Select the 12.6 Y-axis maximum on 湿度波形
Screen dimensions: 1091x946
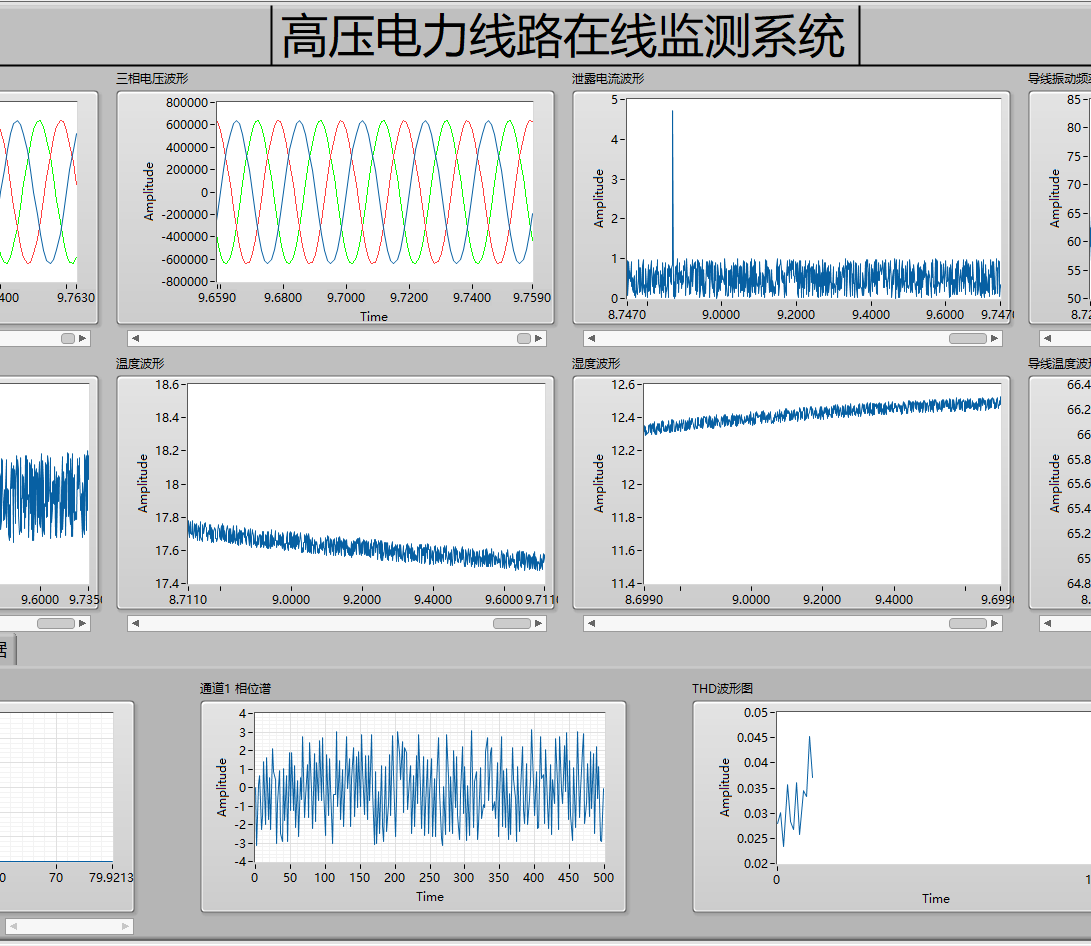tap(623, 385)
